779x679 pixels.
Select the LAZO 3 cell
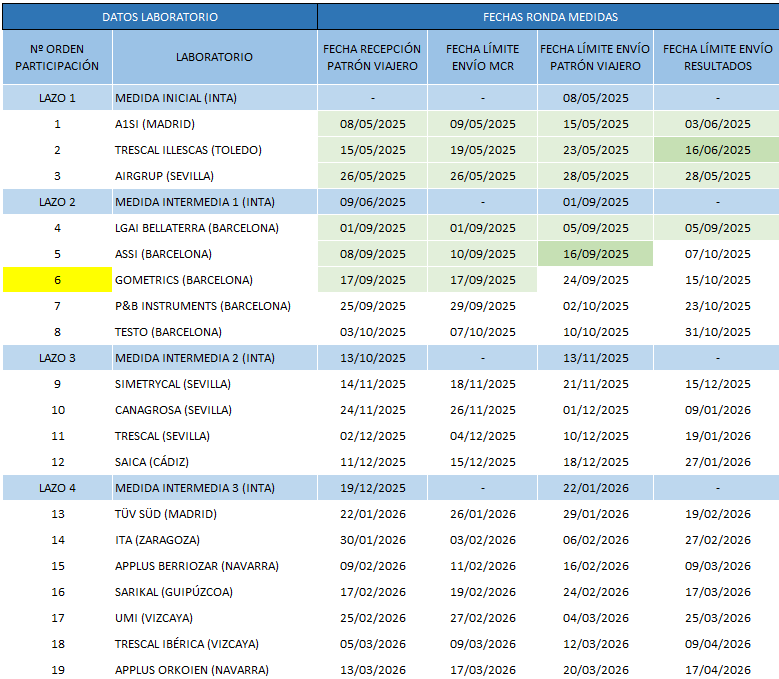(57, 358)
